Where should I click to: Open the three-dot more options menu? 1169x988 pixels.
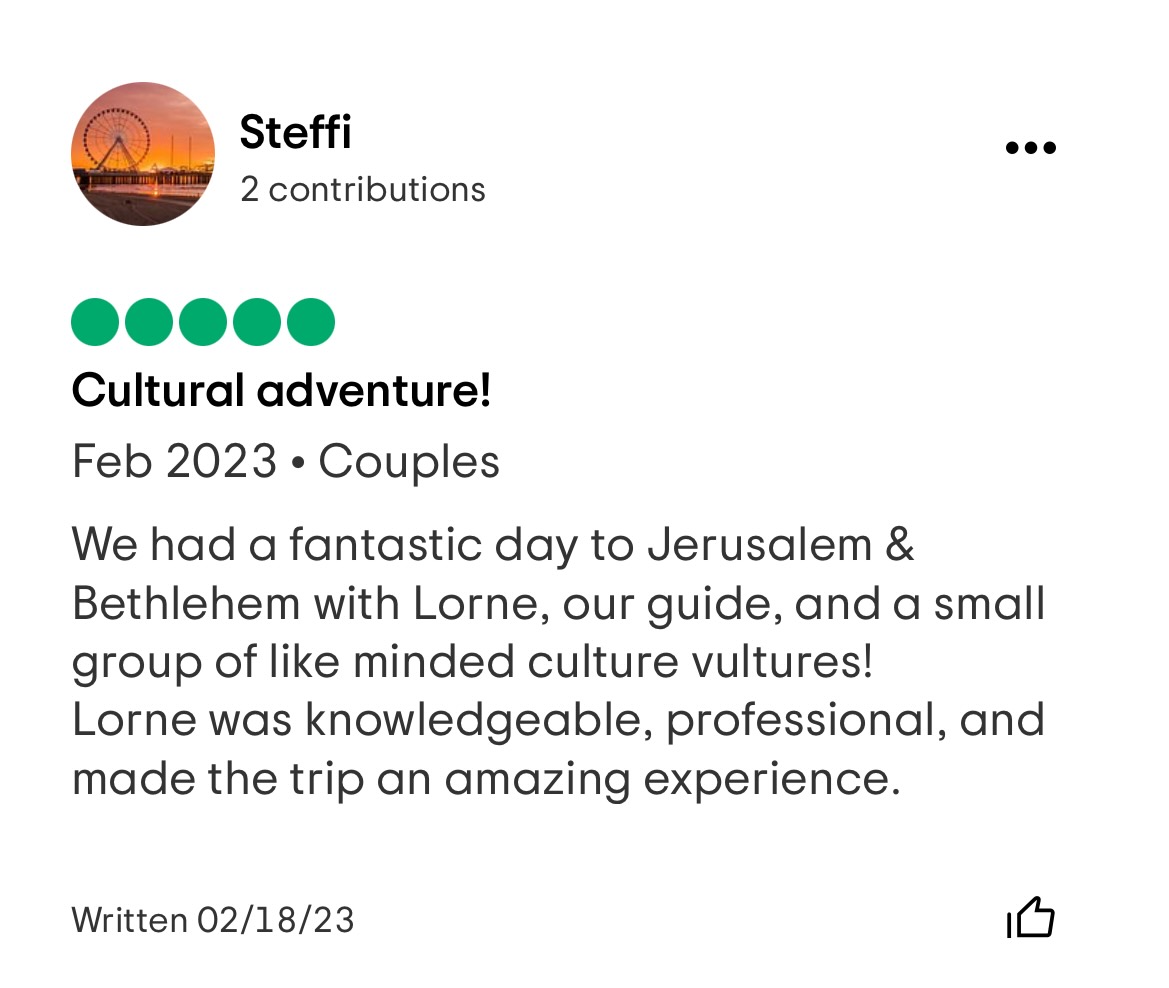(1030, 149)
